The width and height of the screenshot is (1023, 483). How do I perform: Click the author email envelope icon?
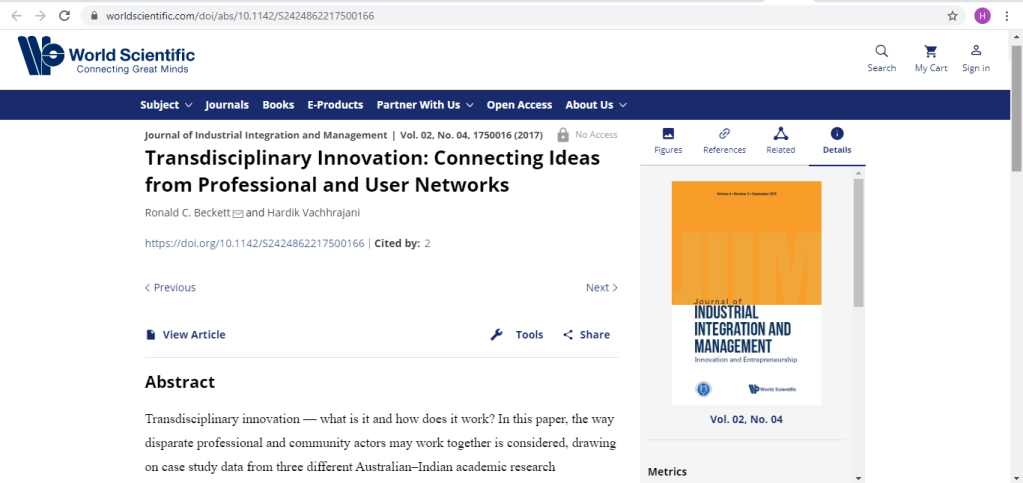(x=238, y=213)
